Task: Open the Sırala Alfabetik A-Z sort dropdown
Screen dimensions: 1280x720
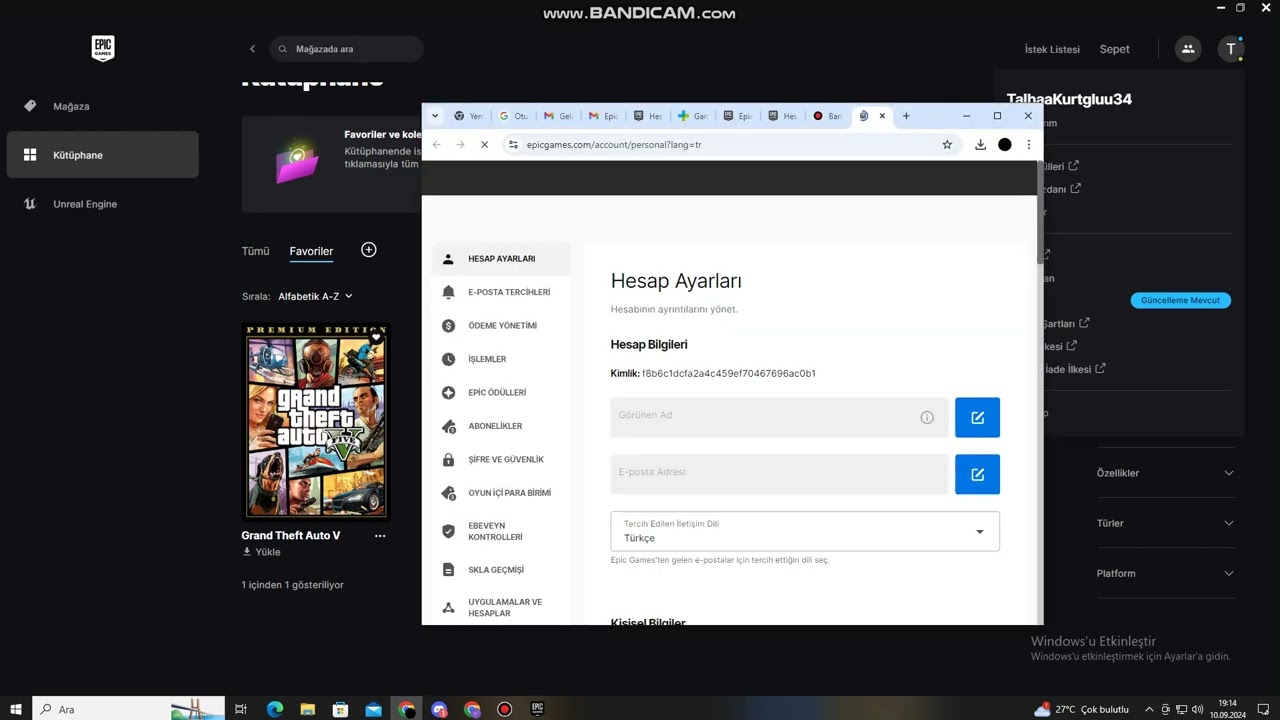Action: [315, 296]
